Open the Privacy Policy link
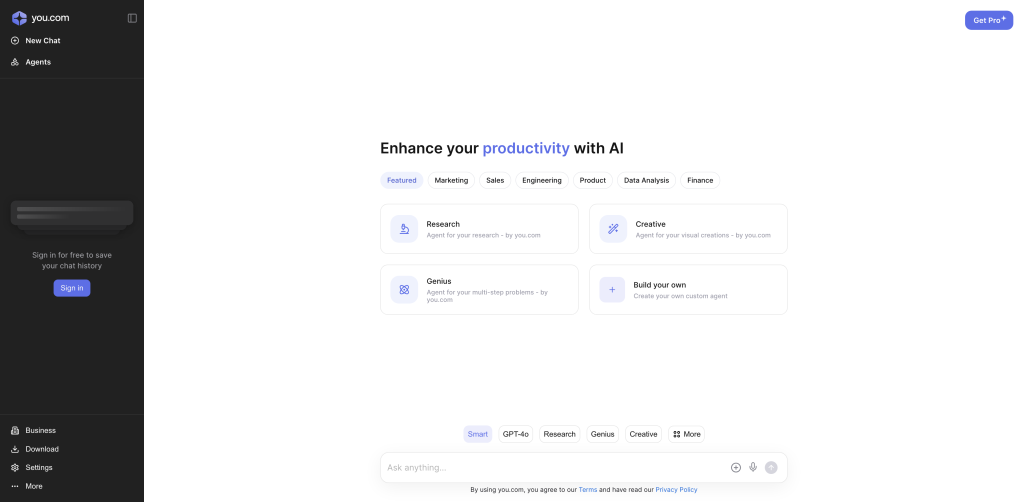 677,490
